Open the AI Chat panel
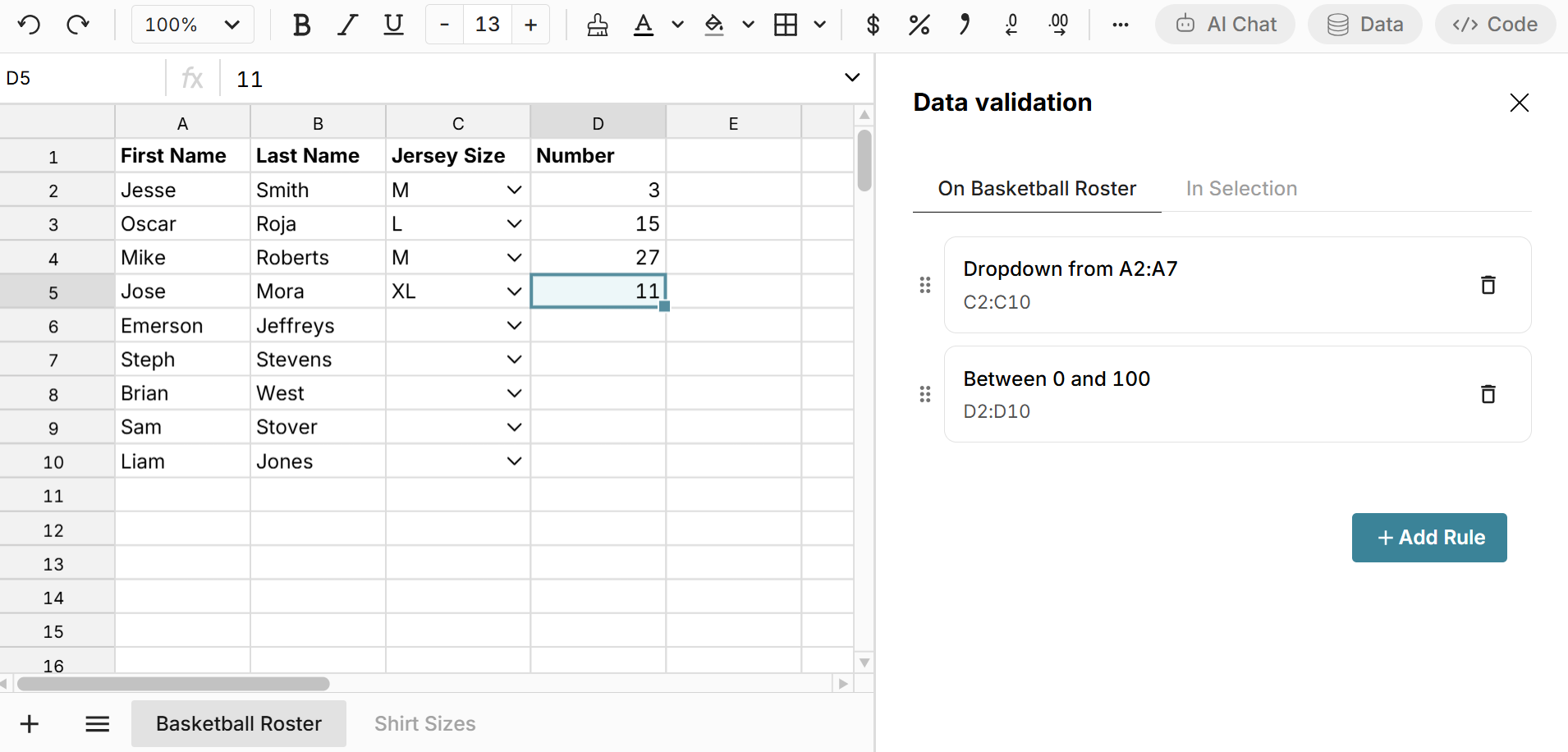 [1224, 25]
